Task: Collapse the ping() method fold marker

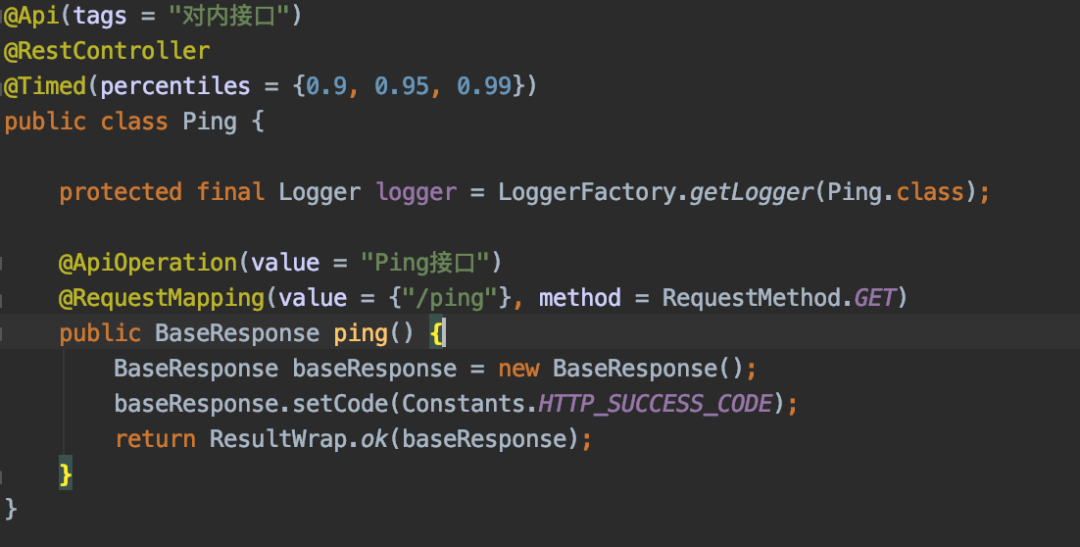Action: click(x=3, y=333)
